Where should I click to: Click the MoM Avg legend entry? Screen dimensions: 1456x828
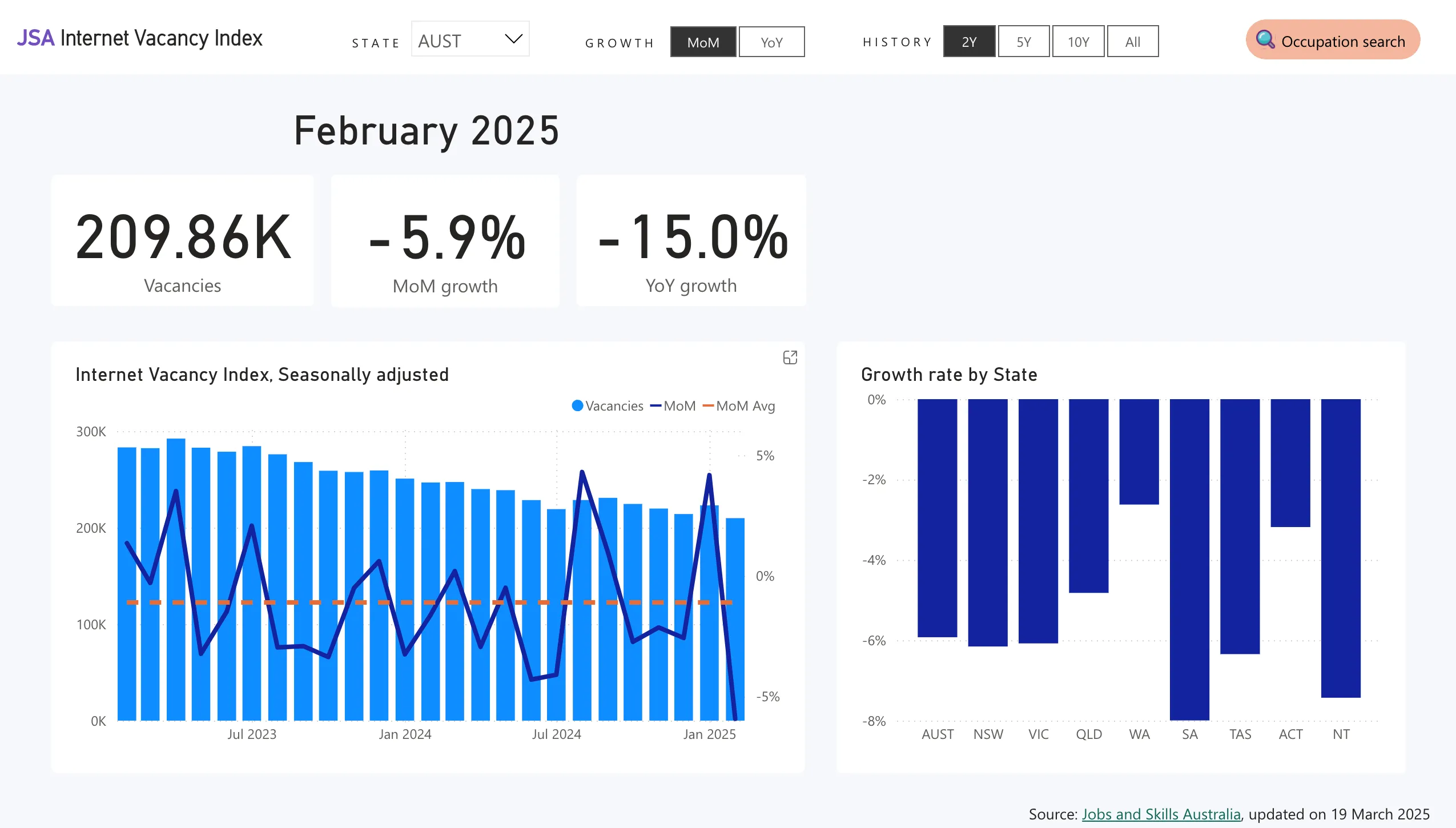tap(739, 406)
